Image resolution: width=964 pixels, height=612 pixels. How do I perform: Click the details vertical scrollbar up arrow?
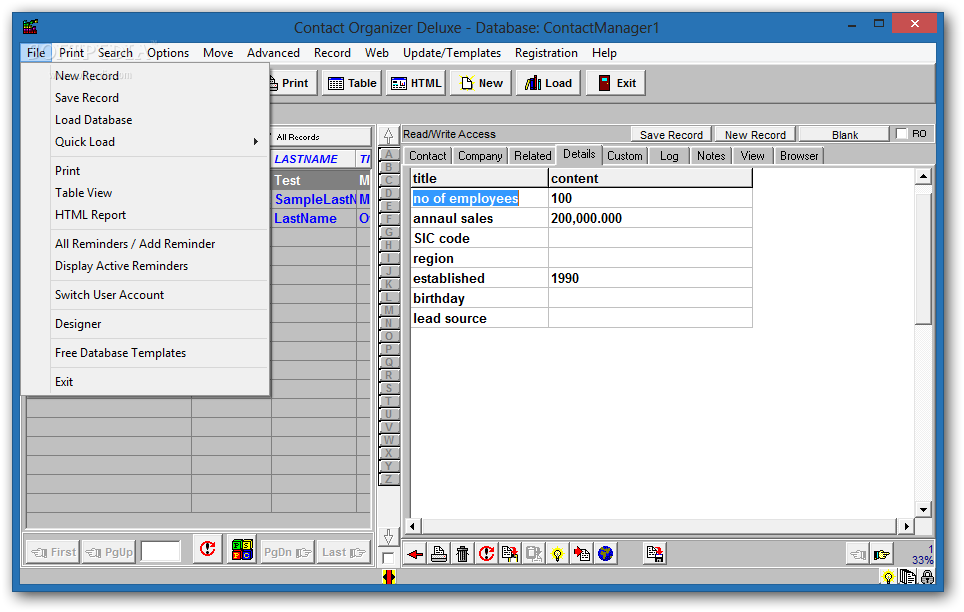[x=923, y=177]
